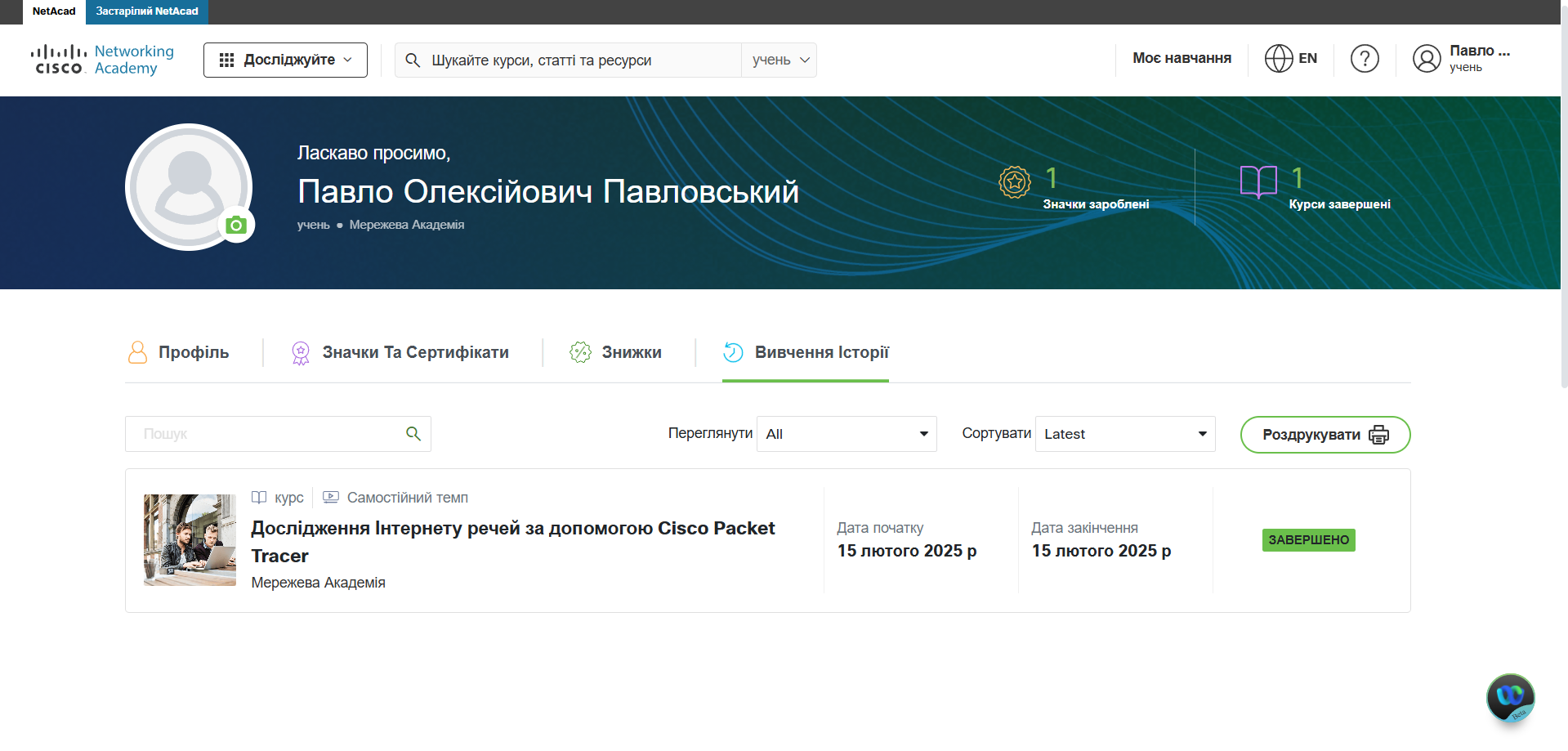Click the ribbon icon for certificates tab

pos(301,353)
